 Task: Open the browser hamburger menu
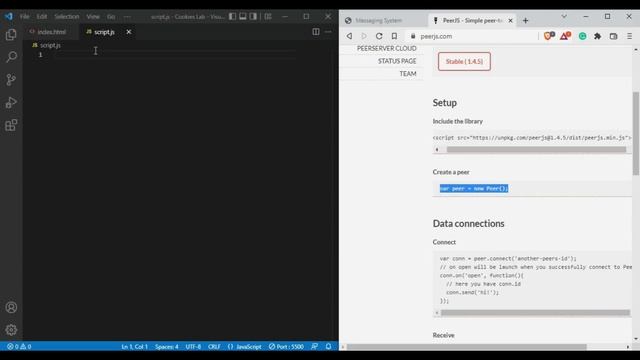point(629,36)
